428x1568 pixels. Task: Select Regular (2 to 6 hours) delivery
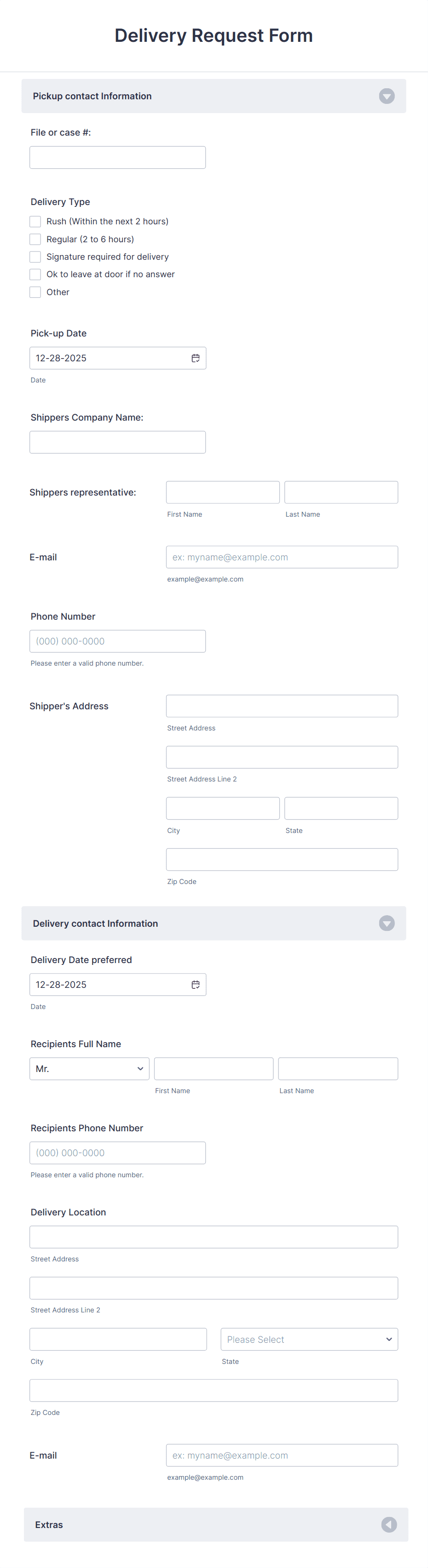[x=35, y=239]
